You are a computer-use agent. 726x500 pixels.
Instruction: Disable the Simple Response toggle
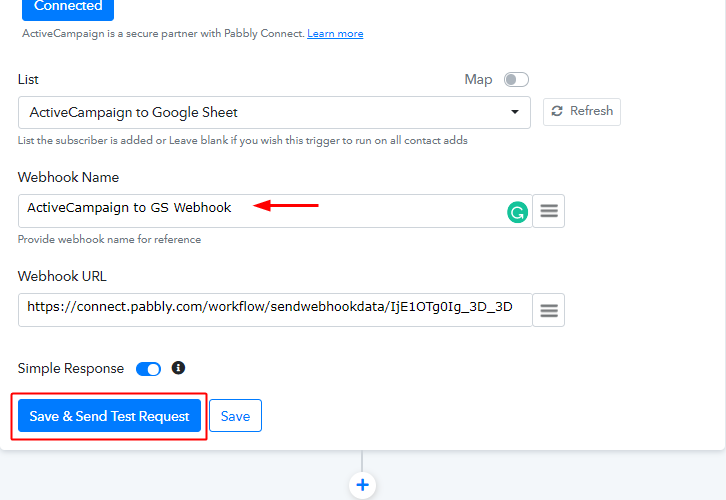point(148,369)
